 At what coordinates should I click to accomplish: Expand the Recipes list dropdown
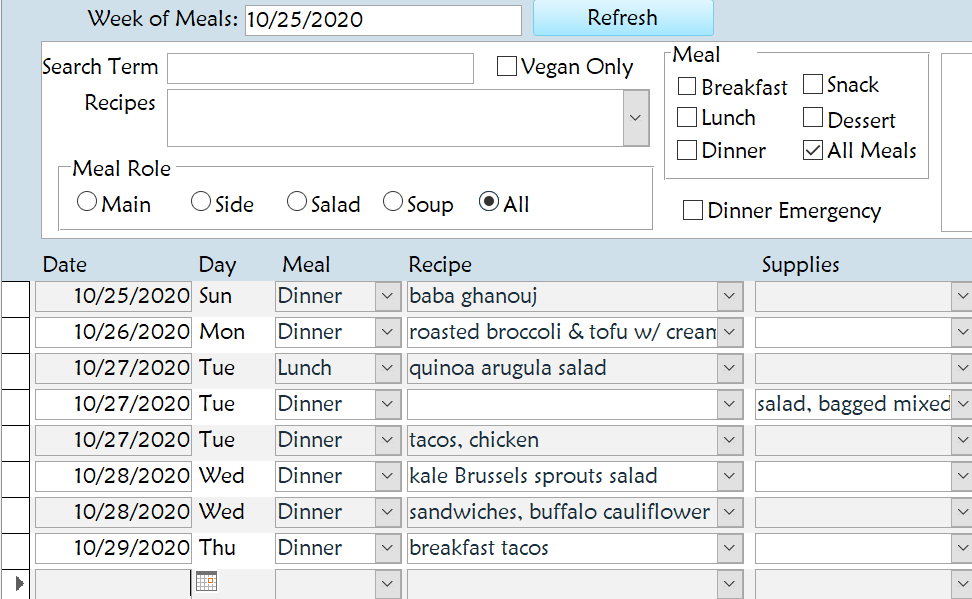(x=636, y=118)
